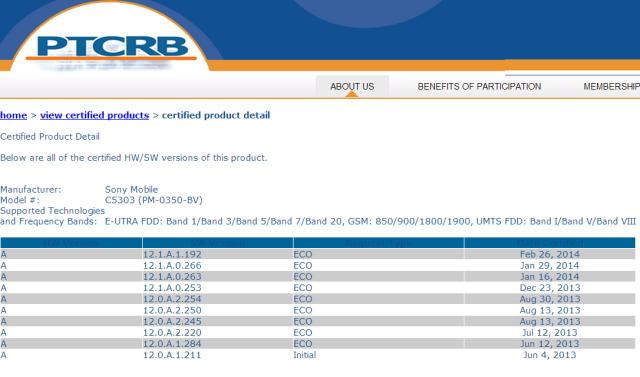Click the Aug 13, 2013 date for 12.0.A.2.245
Viewport: 640px width, 377px height.
(x=549, y=322)
